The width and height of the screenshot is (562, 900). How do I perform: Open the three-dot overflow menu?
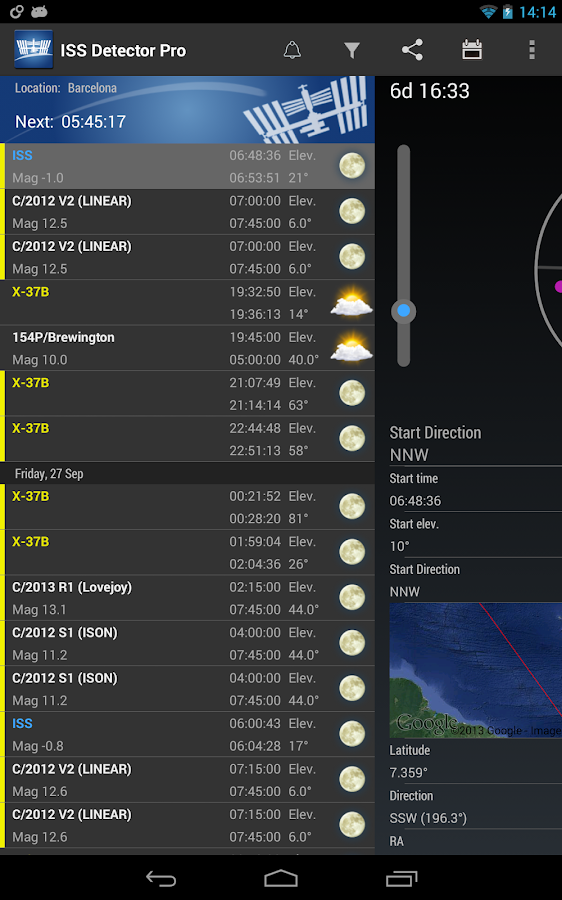(532, 50)
